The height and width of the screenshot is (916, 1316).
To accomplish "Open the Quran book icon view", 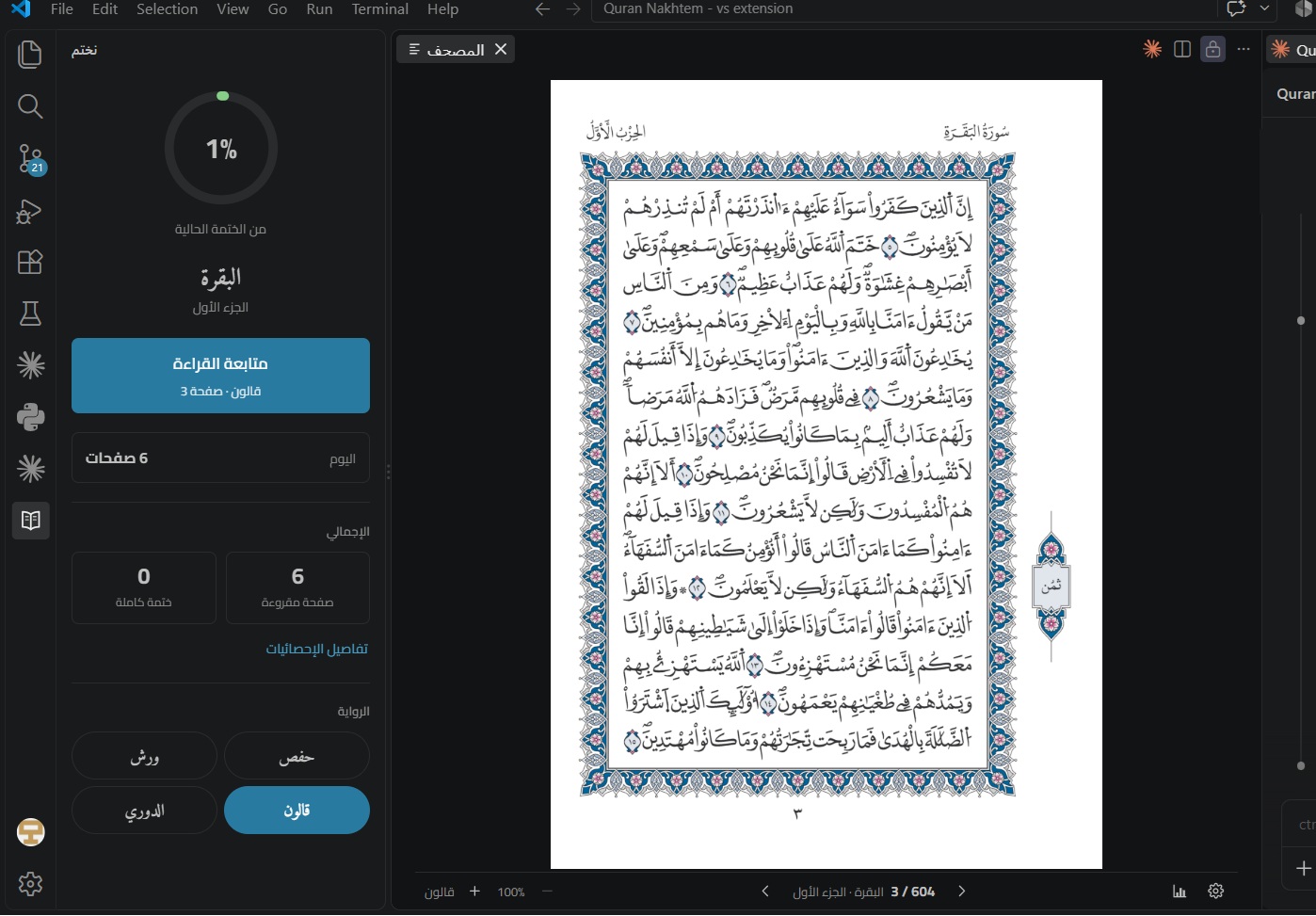I will click(x=30, y=520).
